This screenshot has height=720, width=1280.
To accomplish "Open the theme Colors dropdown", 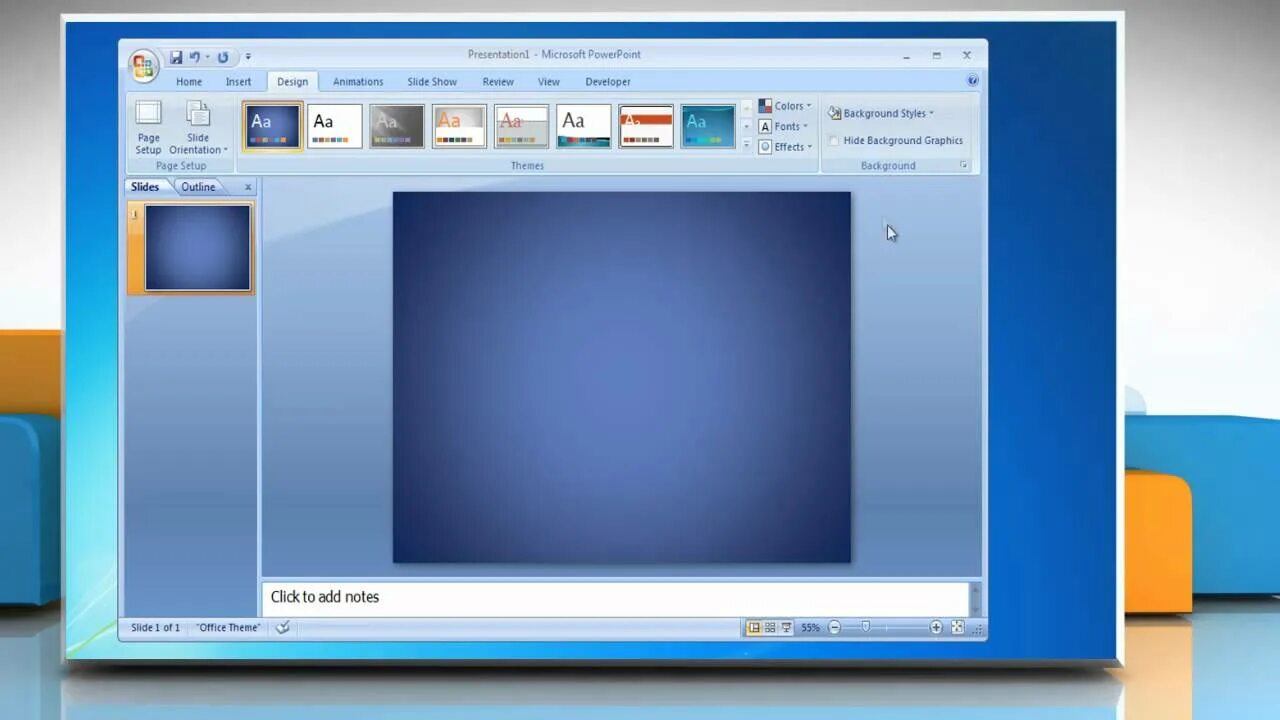I will (x=785, y=106).
